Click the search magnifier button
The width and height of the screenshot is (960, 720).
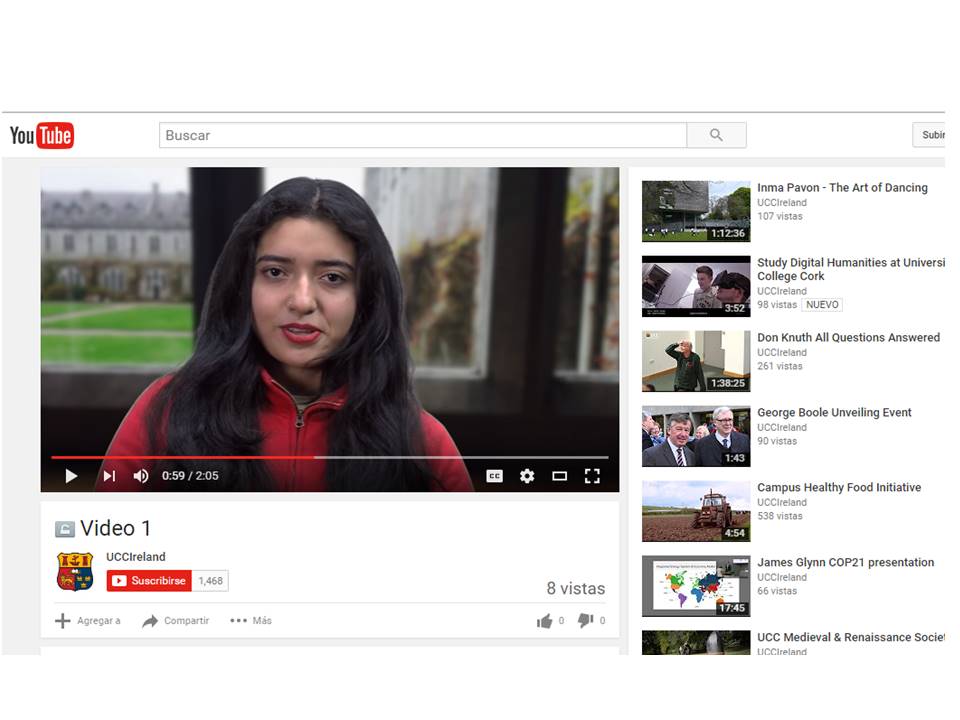716,135
